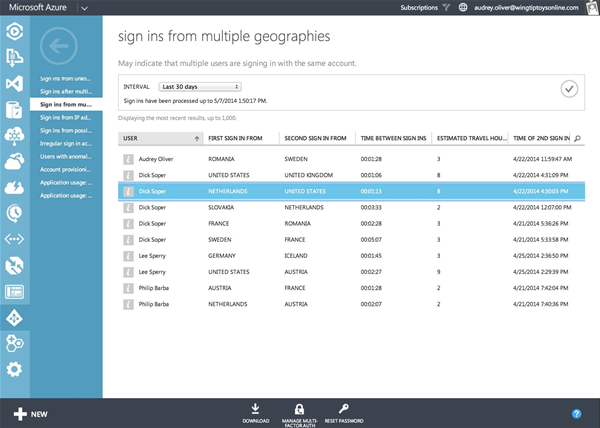This screenshot has width=600, height=428.
Task: Open the language globe icon in header
Action: (x=463, y=7)
